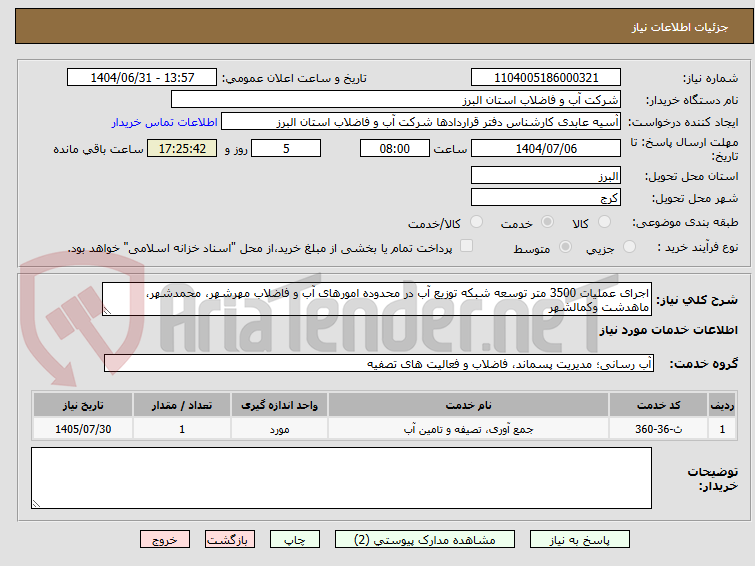Click the پاسخ به نیاز button
This screenshot has width=755, height=566.
[x=580, y=540]
